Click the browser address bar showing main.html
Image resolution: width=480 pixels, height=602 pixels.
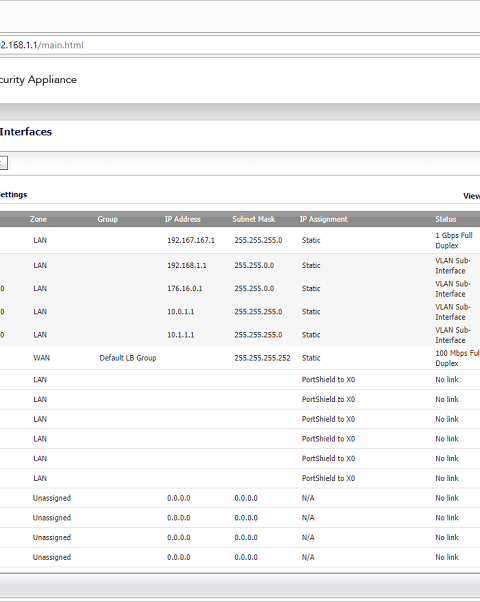[240, 45]
